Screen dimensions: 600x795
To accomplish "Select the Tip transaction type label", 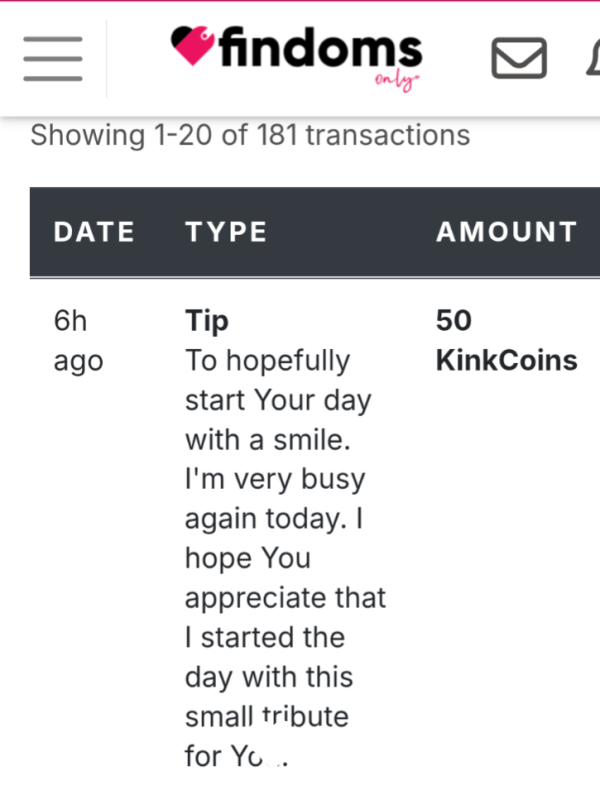I will (207, 321).
